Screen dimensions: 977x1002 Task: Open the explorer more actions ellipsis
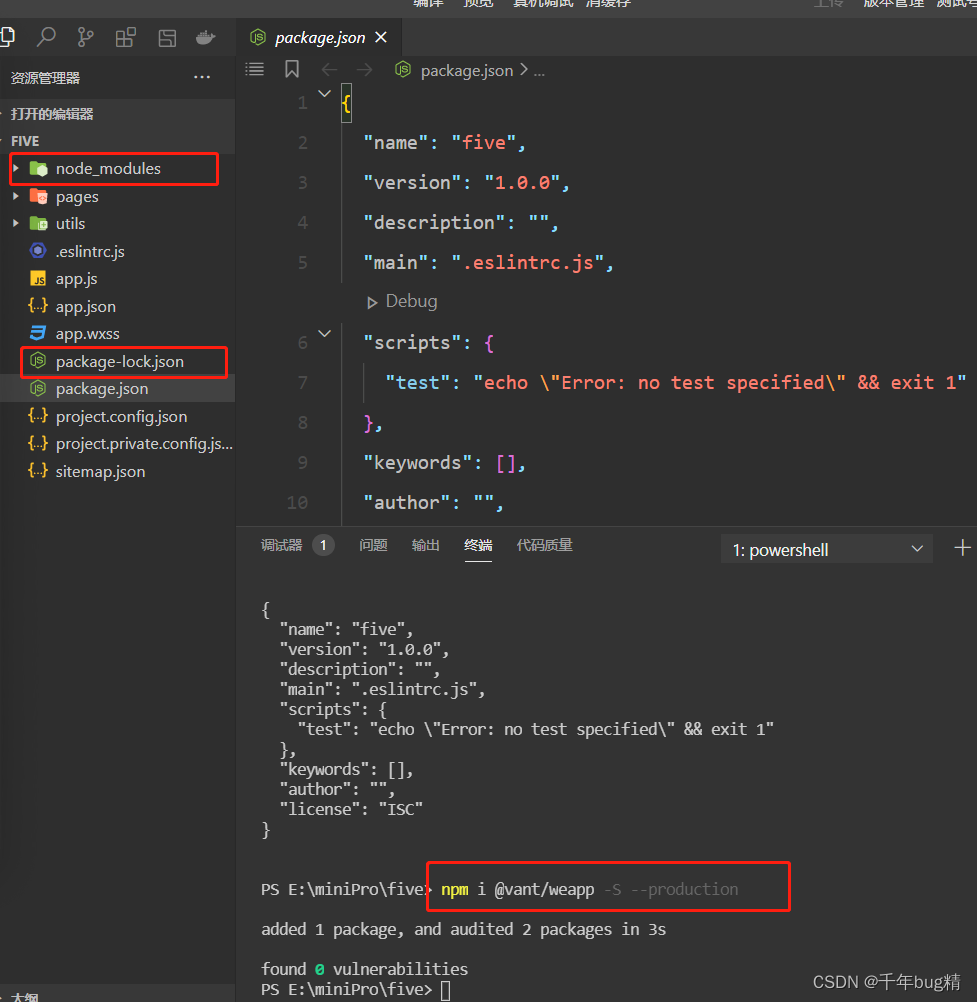(x=202, y=77)
